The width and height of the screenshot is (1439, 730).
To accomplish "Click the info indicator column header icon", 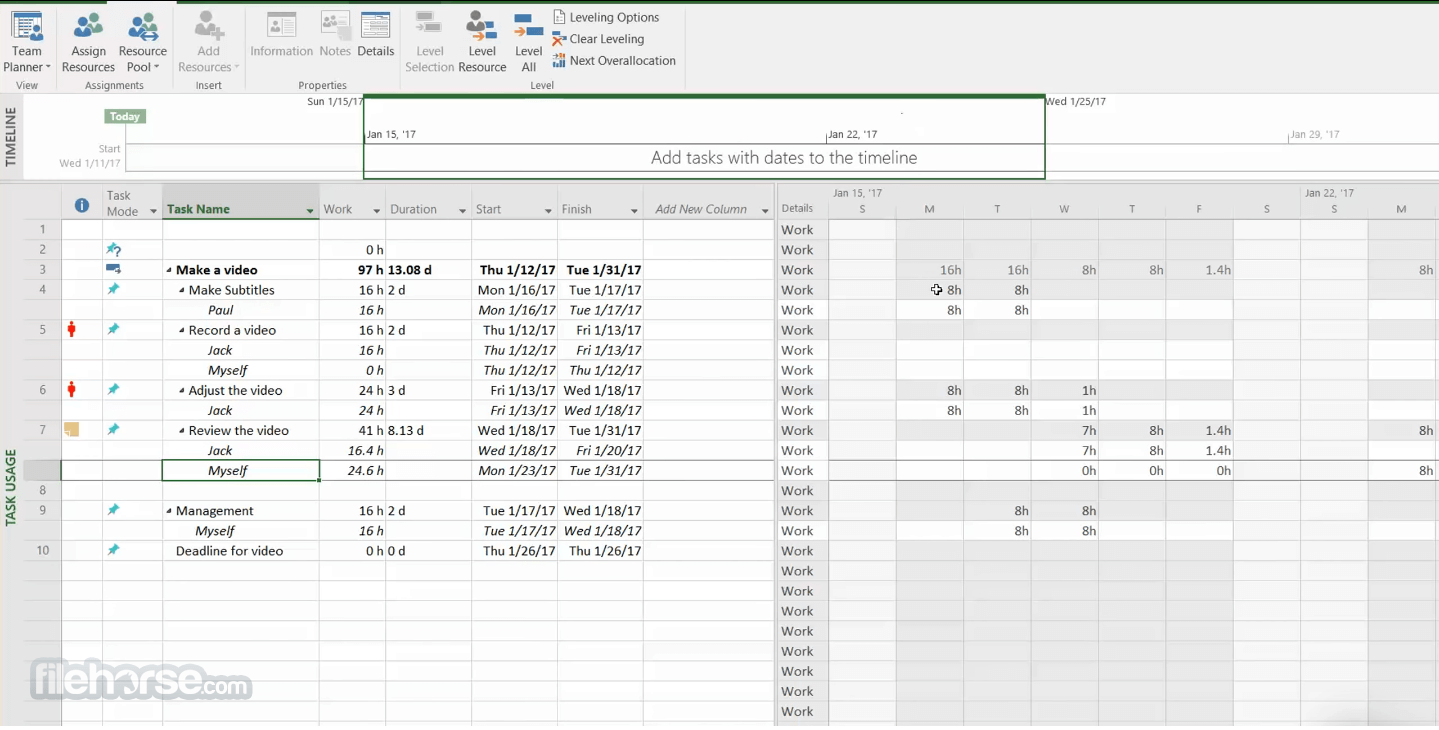I will pyautogui.click(x=82, y=205).
